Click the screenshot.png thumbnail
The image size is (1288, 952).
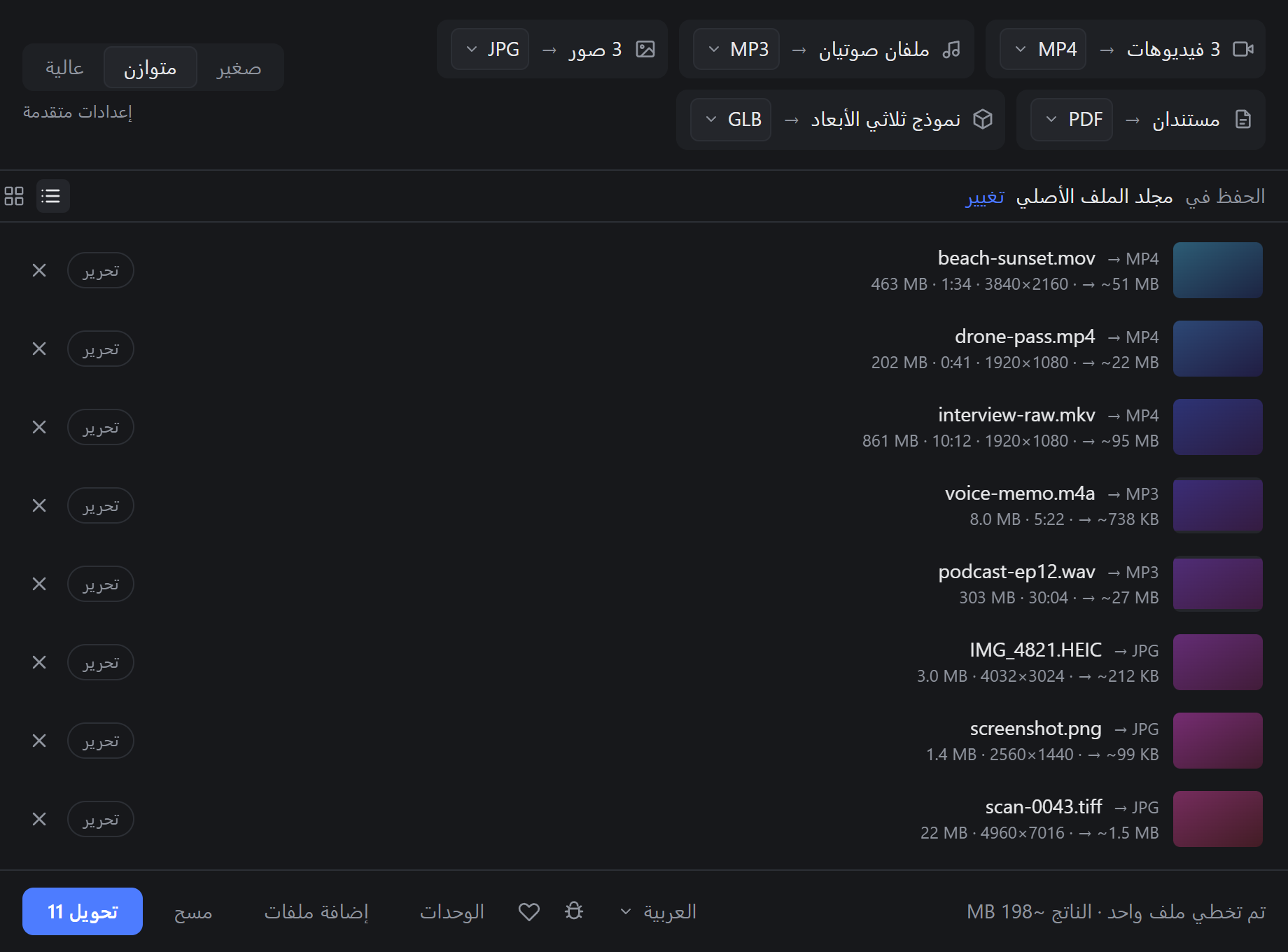tap(1218, 741)
